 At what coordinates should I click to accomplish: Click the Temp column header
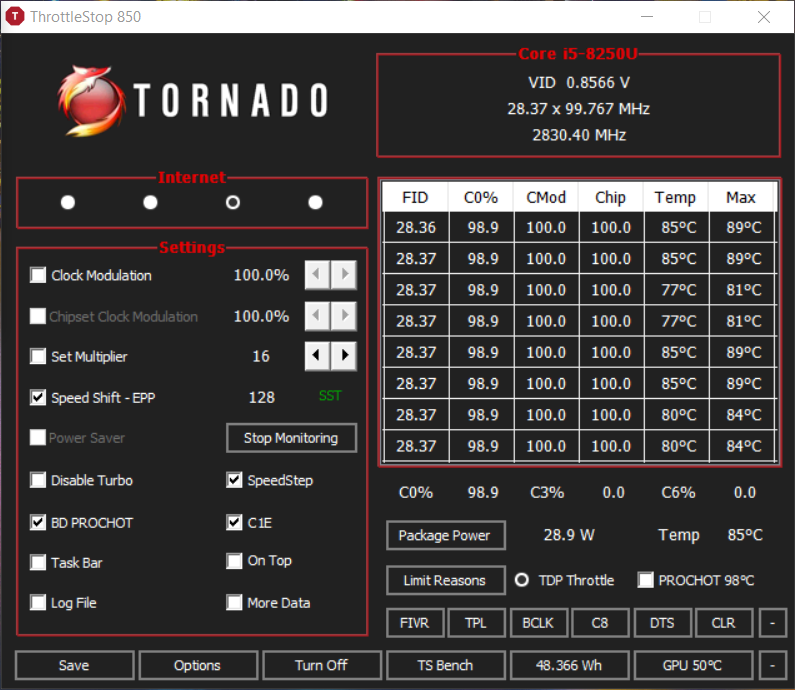pyautogui.click(x=676, y=197)
